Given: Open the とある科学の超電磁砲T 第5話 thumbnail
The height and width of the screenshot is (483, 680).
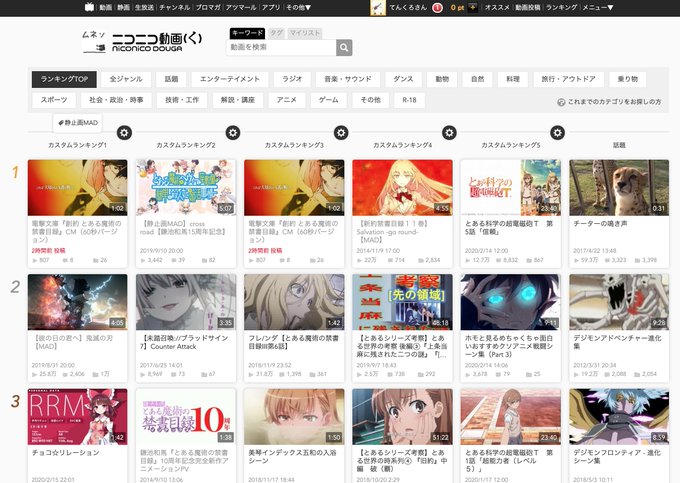Looking at the screenshot, I should [510, 188].
